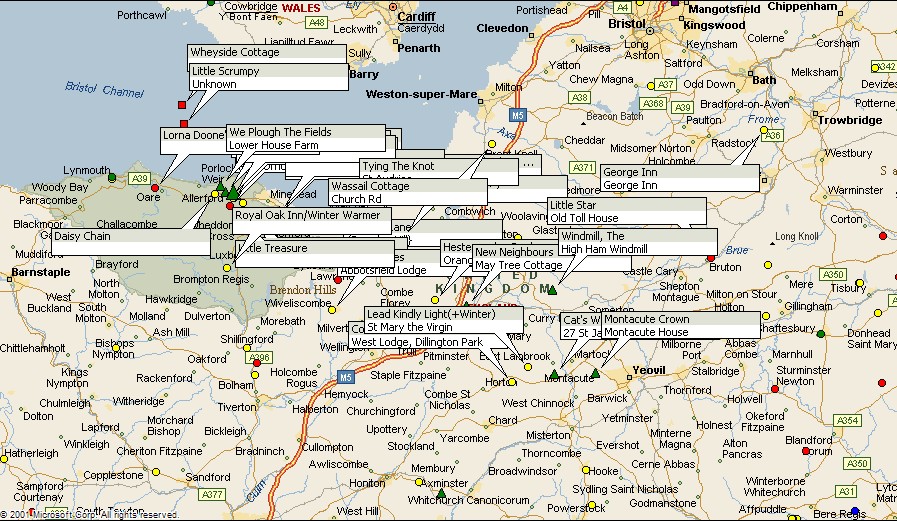The width and height of the screenshot is (897, 521).
Task: Open the George Inn callout
Action: pos(680,178)
